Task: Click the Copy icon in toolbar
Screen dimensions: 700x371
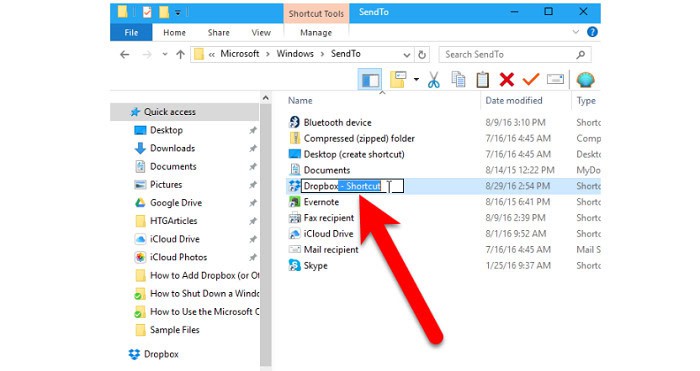Action: pyautogui.click(x=458, y=79)
